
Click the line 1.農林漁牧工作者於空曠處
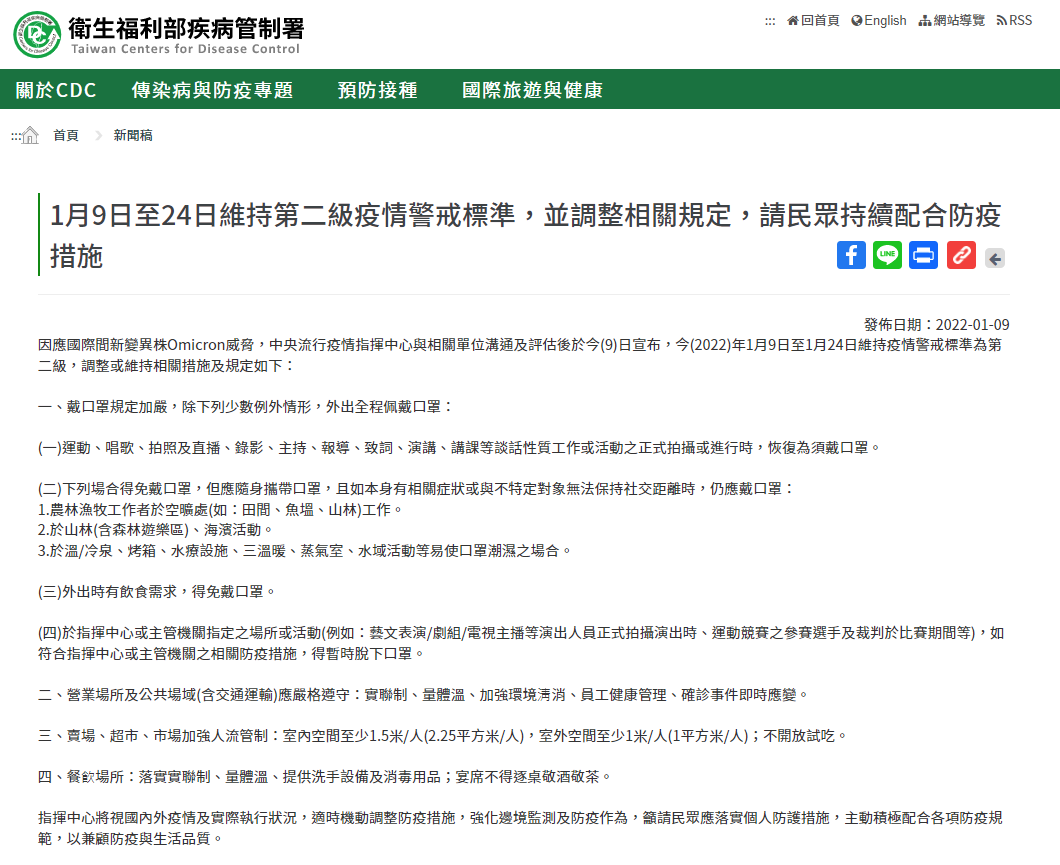pyautogui.click(x=220, y=510)
